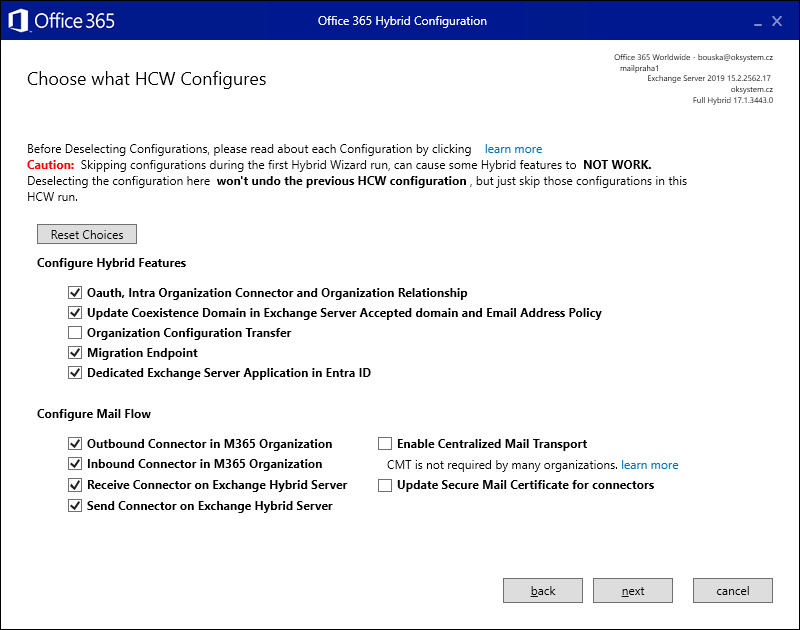The height and width of the screenshot is (630, 800).
Task: Uncheck Send Connector on Exchange Hybrid Server
Action: coord(75,505)
